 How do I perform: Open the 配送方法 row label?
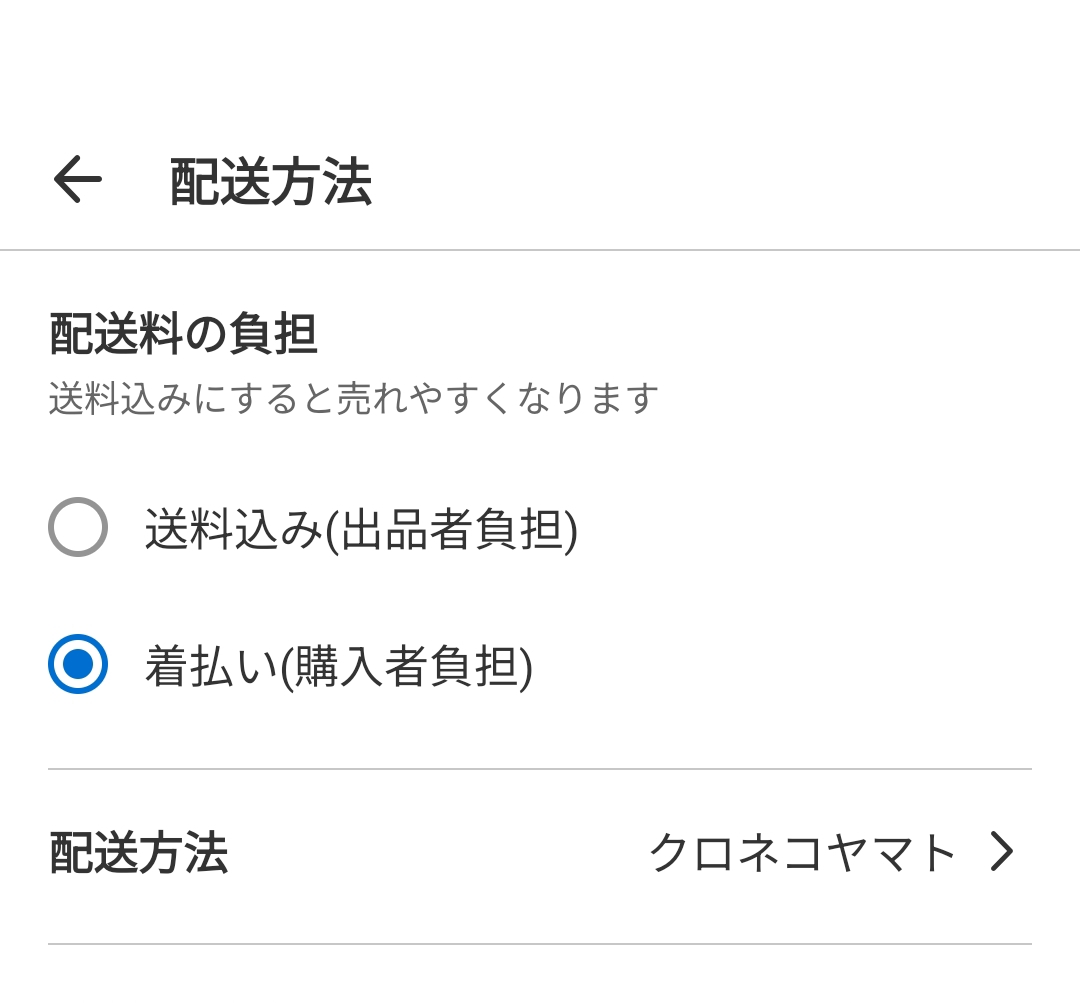[139, 854]
